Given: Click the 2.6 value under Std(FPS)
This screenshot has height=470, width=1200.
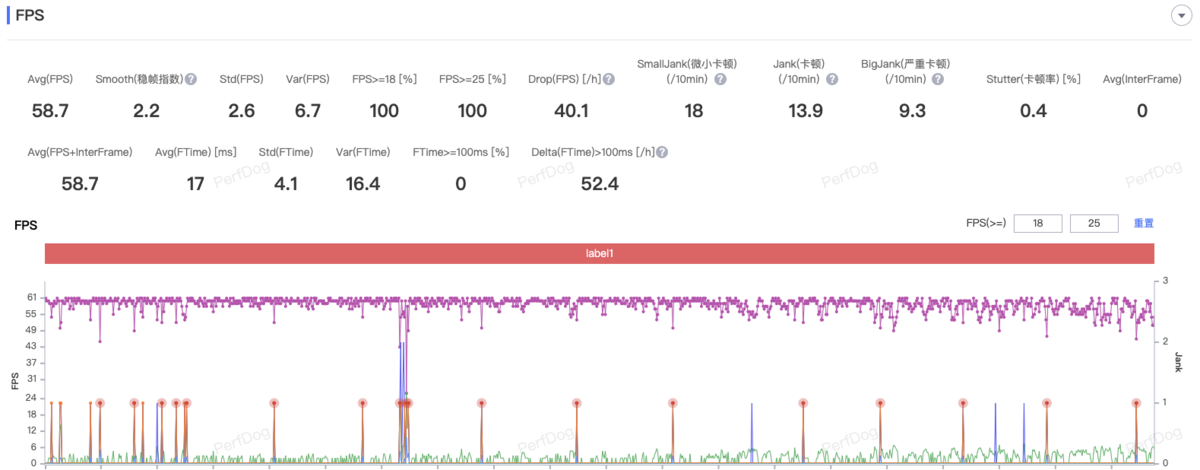Looking at the screenshot, I should pos(242,111).
